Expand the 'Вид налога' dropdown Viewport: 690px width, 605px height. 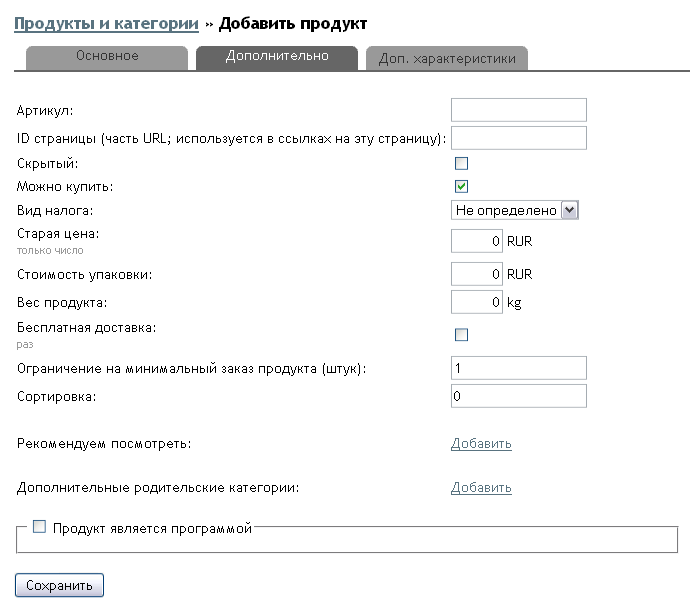click(515, 210)
